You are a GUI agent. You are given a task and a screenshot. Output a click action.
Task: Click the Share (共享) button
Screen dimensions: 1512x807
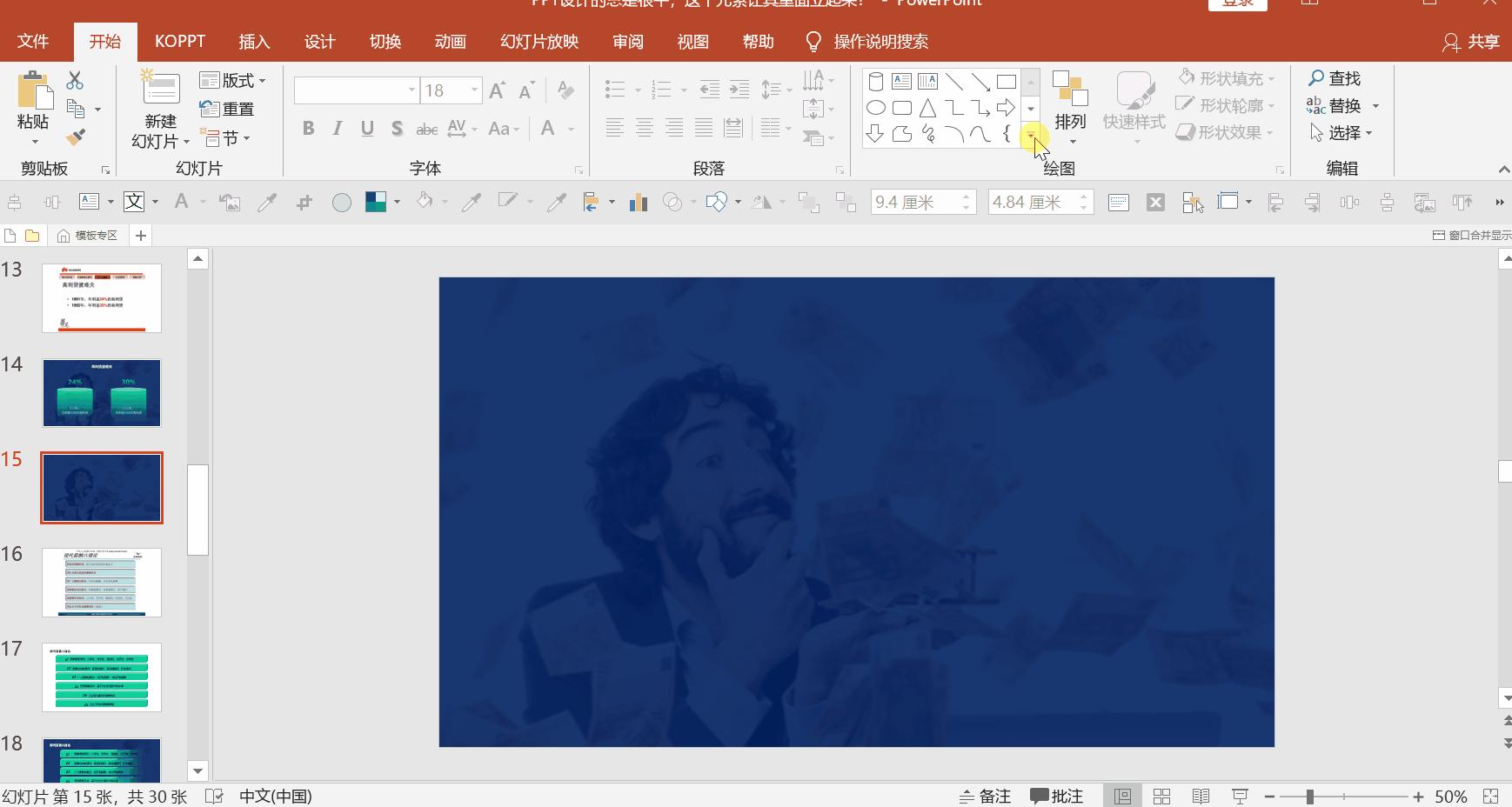[x=1472, y=42]
